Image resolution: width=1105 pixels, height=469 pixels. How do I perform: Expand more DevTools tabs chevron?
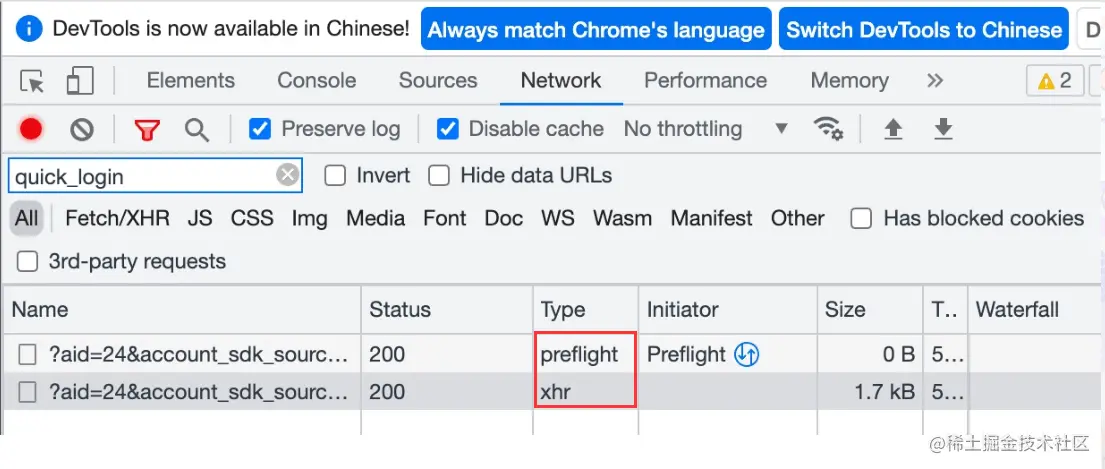coord(935,81)
